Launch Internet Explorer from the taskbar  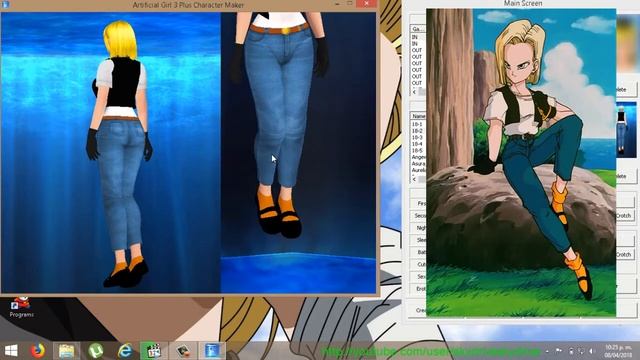pos(124,351)
